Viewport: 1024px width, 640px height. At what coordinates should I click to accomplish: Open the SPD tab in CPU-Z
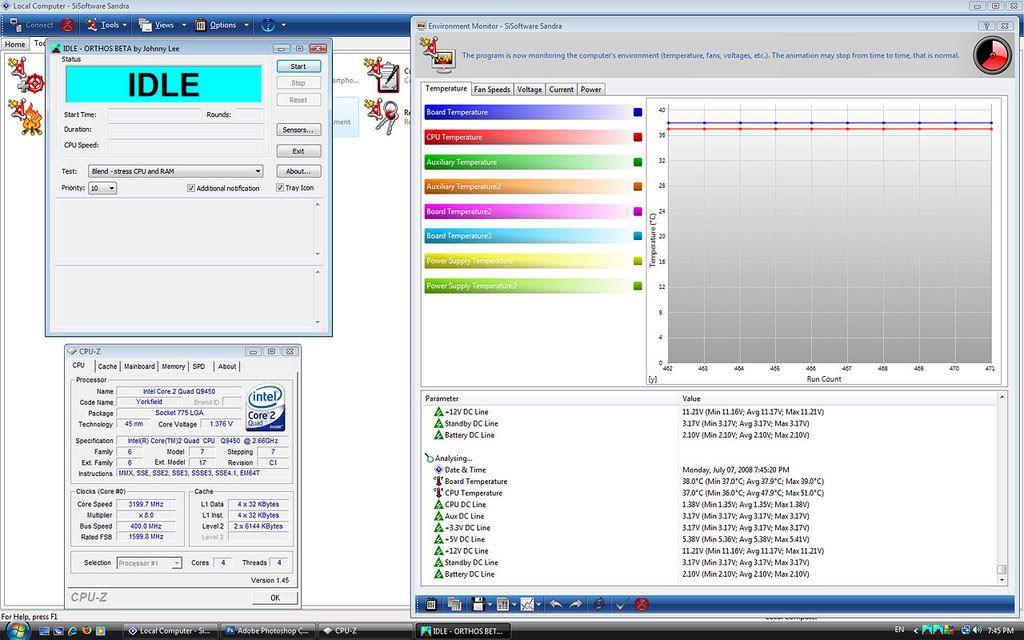[x=199, y=366]
